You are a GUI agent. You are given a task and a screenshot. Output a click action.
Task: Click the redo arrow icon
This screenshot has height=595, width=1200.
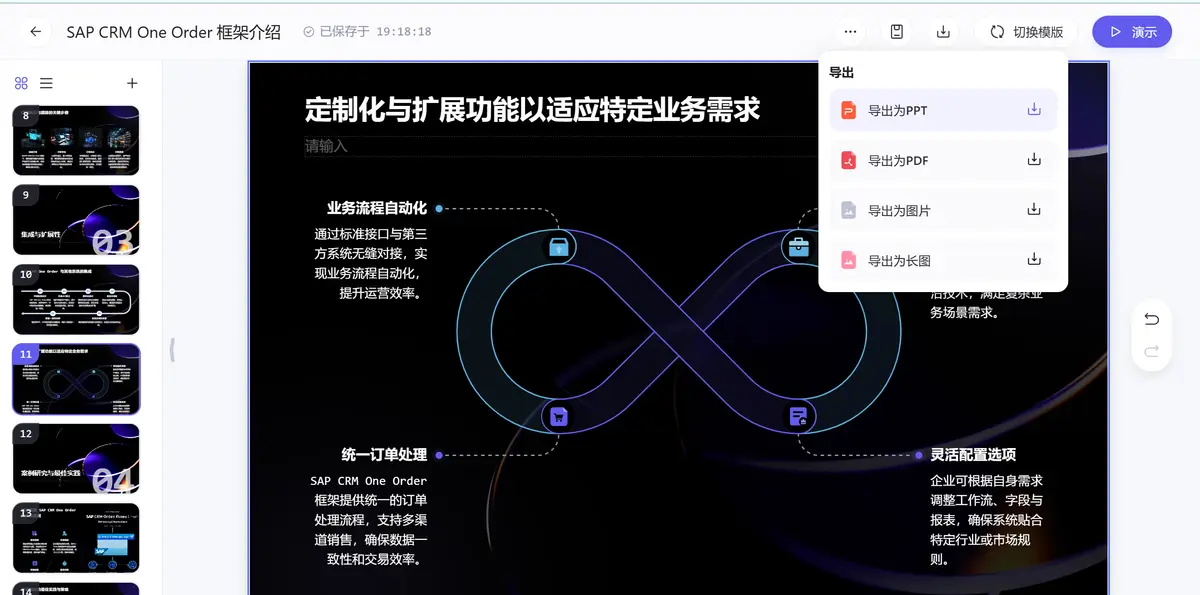[1151, 351]
